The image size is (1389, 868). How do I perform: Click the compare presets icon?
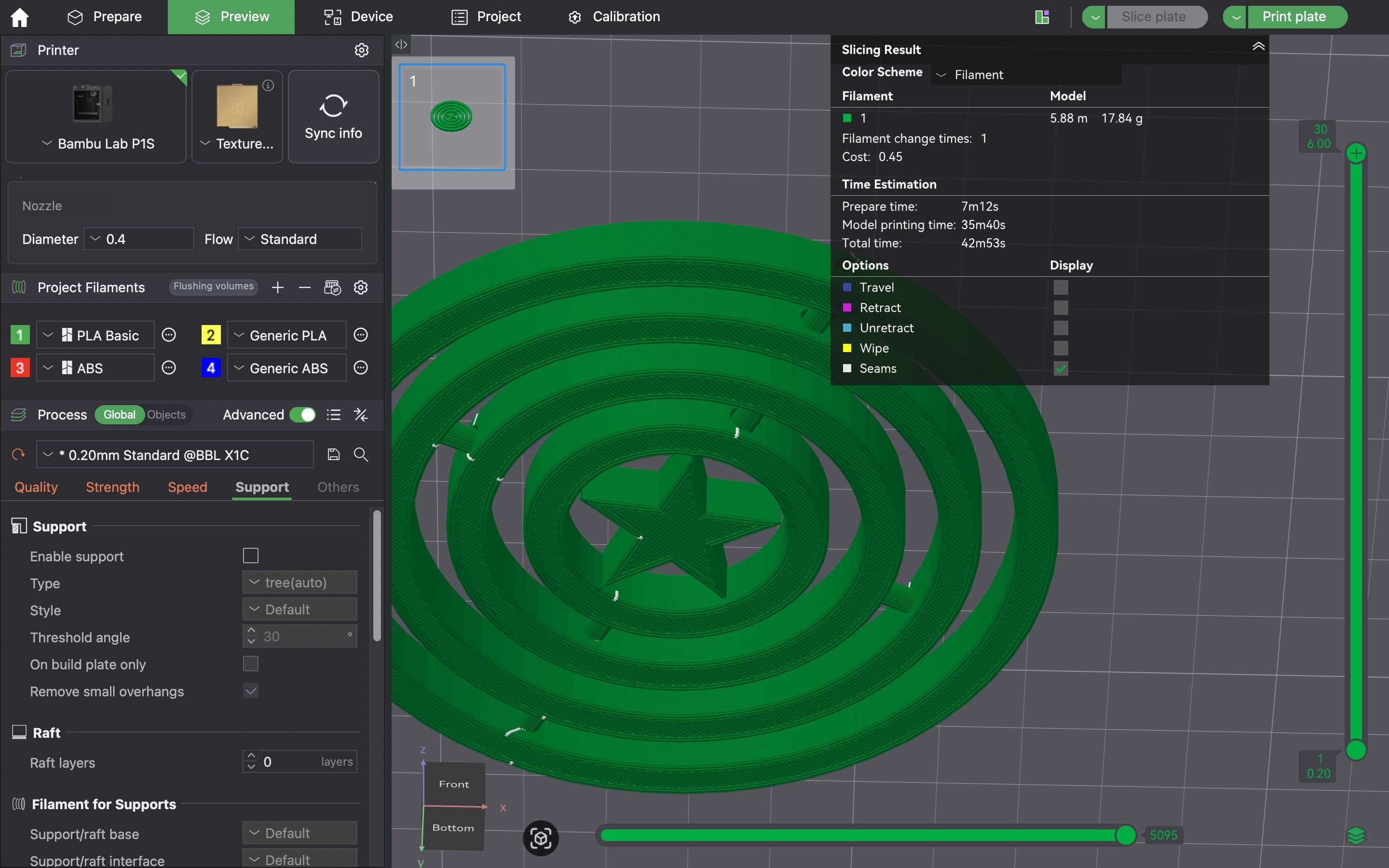[x=360, y=415]
